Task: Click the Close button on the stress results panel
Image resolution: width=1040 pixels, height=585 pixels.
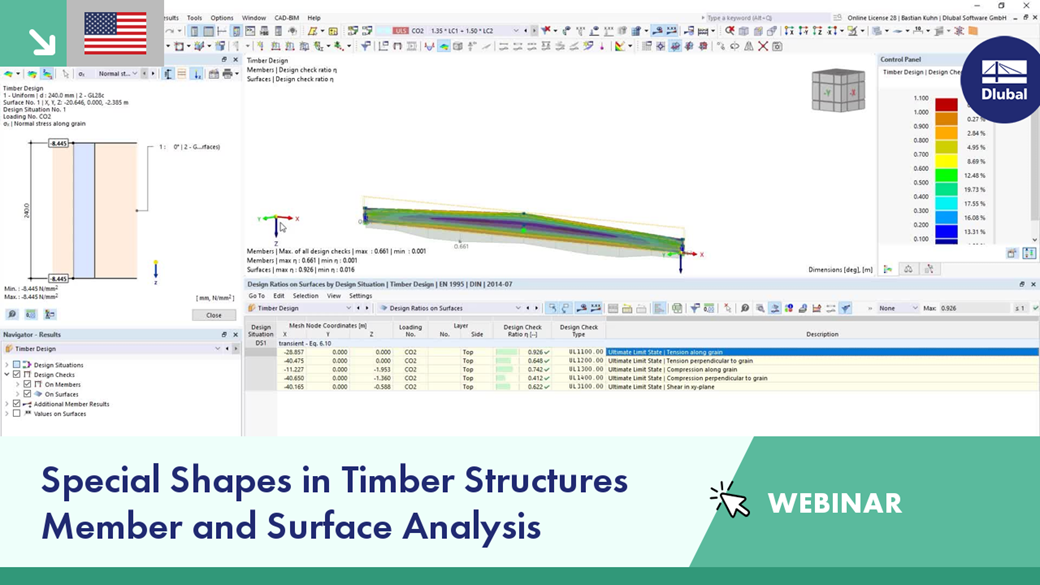Action: 214,315
